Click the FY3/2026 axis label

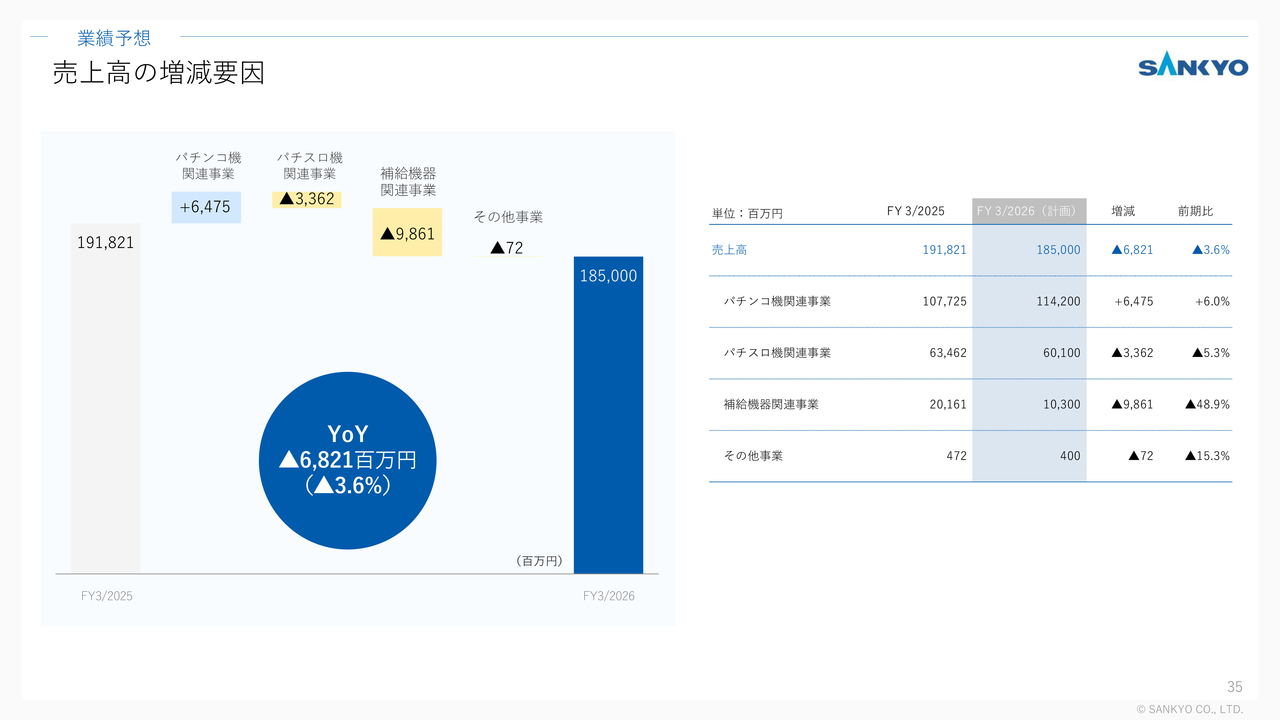[x=609, y=596]
